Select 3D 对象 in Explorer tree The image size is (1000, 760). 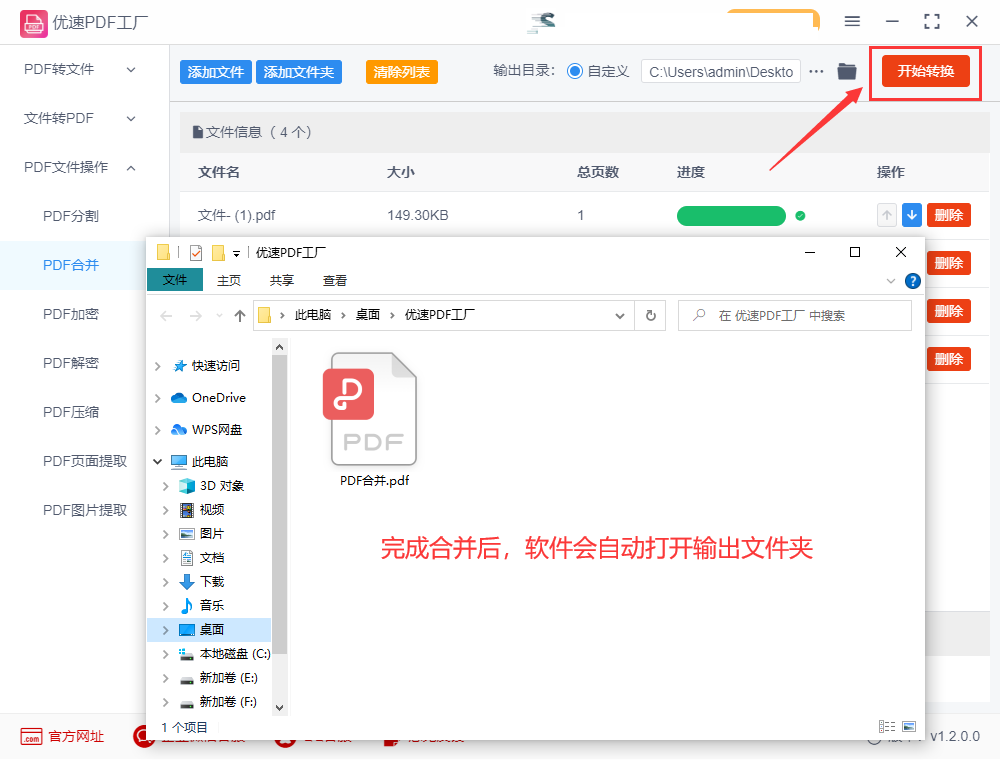(x=221, y=486)
